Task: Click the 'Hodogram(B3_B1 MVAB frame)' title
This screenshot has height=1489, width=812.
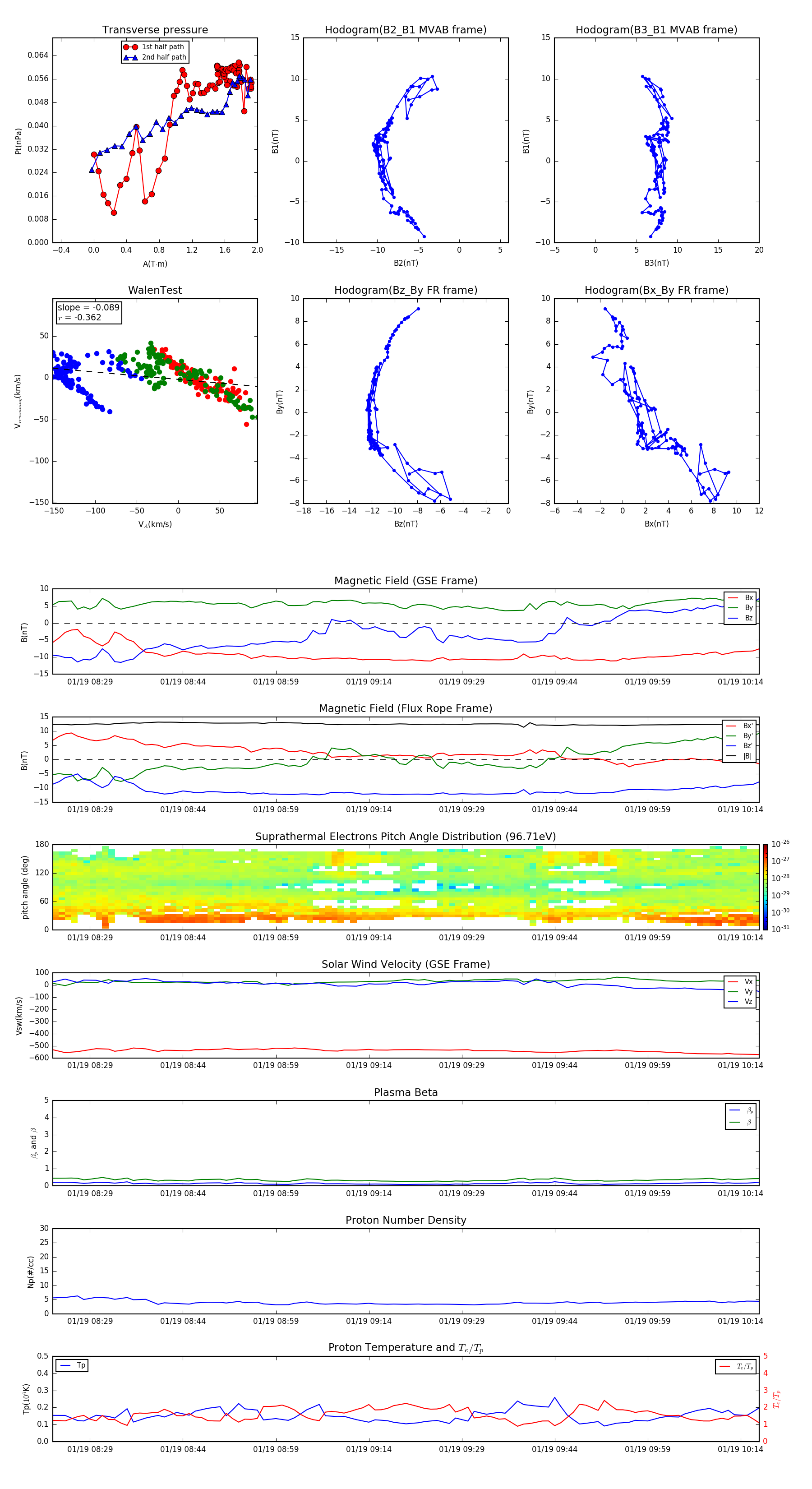Action: click(x=656, y=30)
